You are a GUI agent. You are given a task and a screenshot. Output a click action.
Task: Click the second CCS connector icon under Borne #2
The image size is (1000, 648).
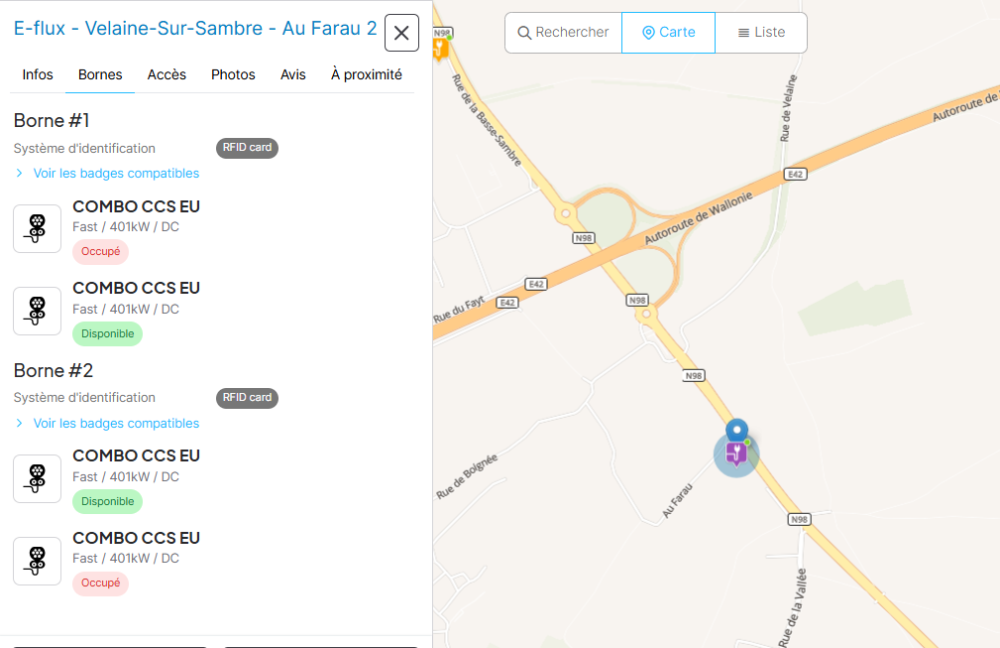click(37, 561)
